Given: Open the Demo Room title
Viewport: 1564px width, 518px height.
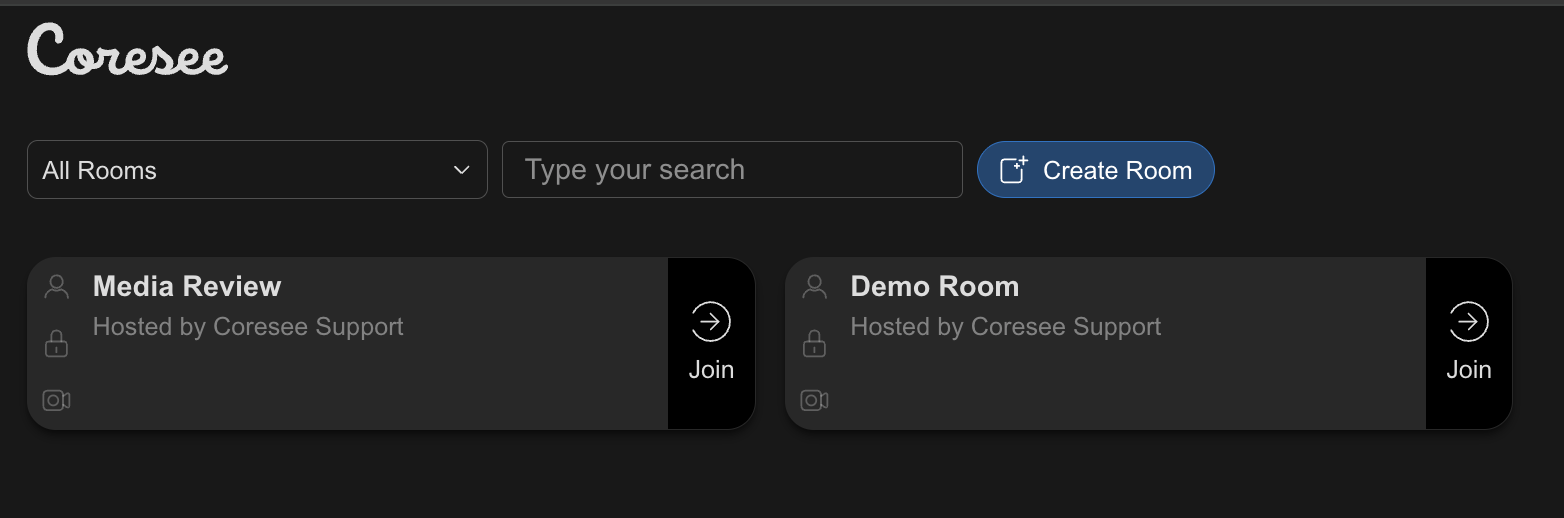Looking at the screenshot, I should (935, 287).
